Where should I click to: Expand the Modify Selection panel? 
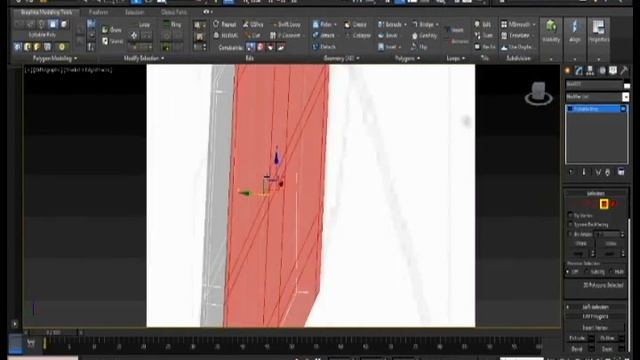(144, 58)
